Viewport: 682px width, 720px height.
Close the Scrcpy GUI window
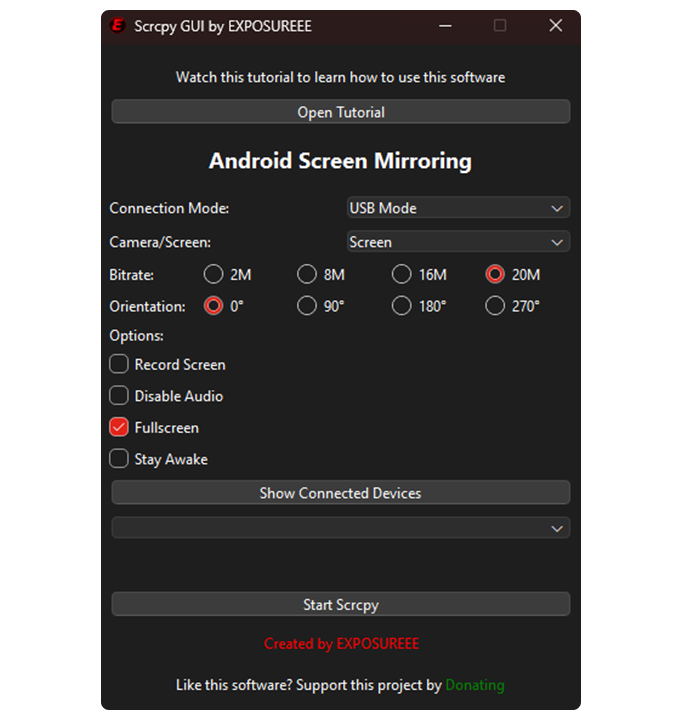[556, 25]
